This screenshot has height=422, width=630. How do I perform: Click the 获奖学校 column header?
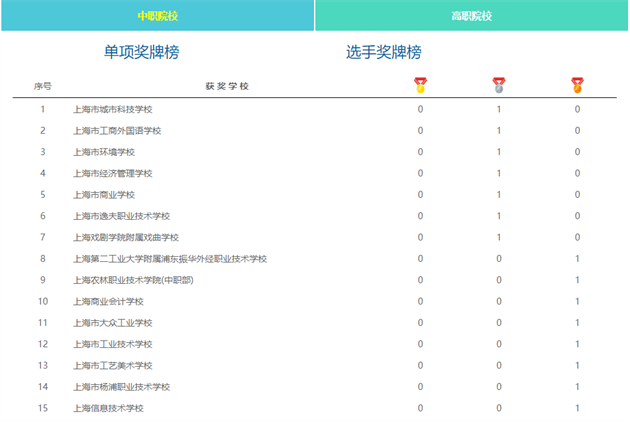[x=226, y=86]
